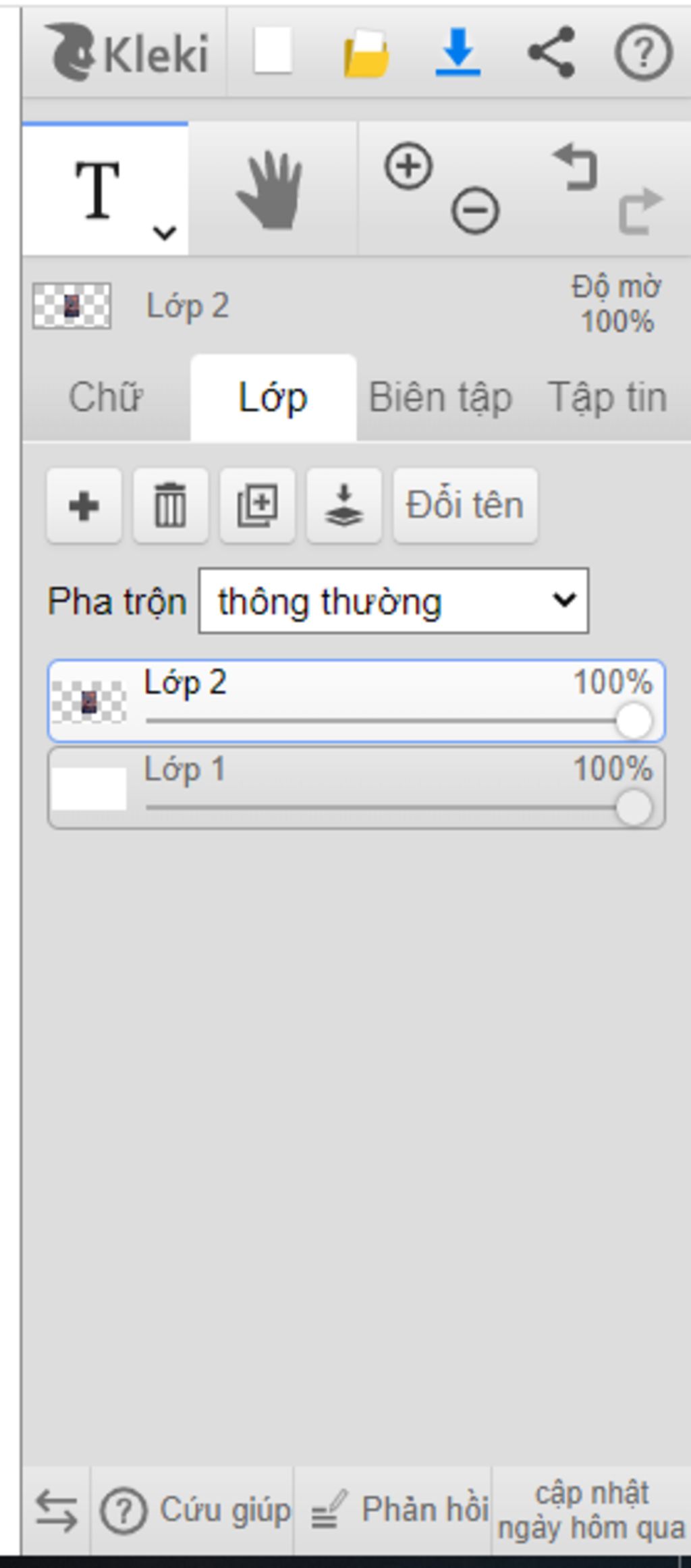Open the share icon

pos(551,52)
